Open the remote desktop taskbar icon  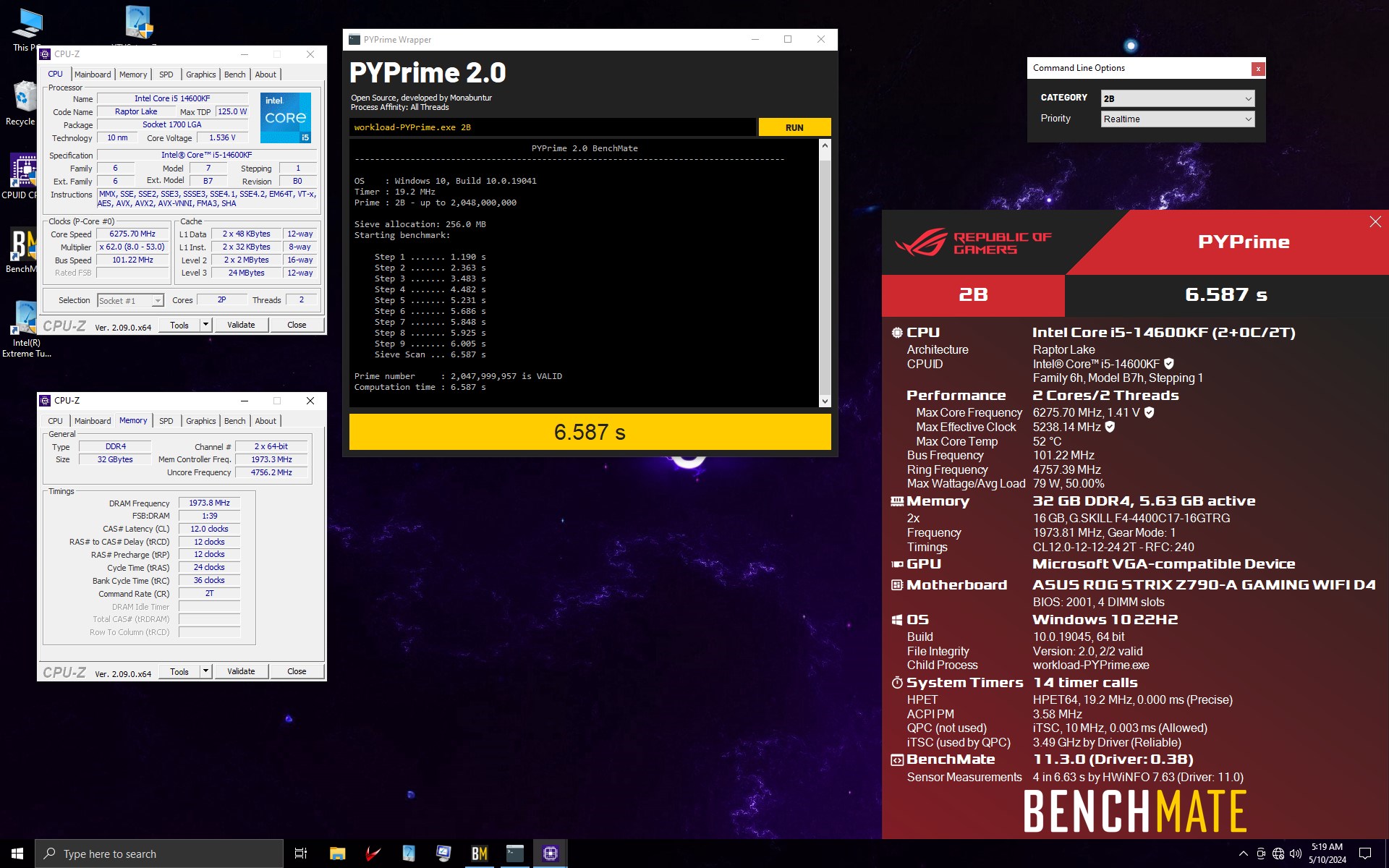click(443, 854)
